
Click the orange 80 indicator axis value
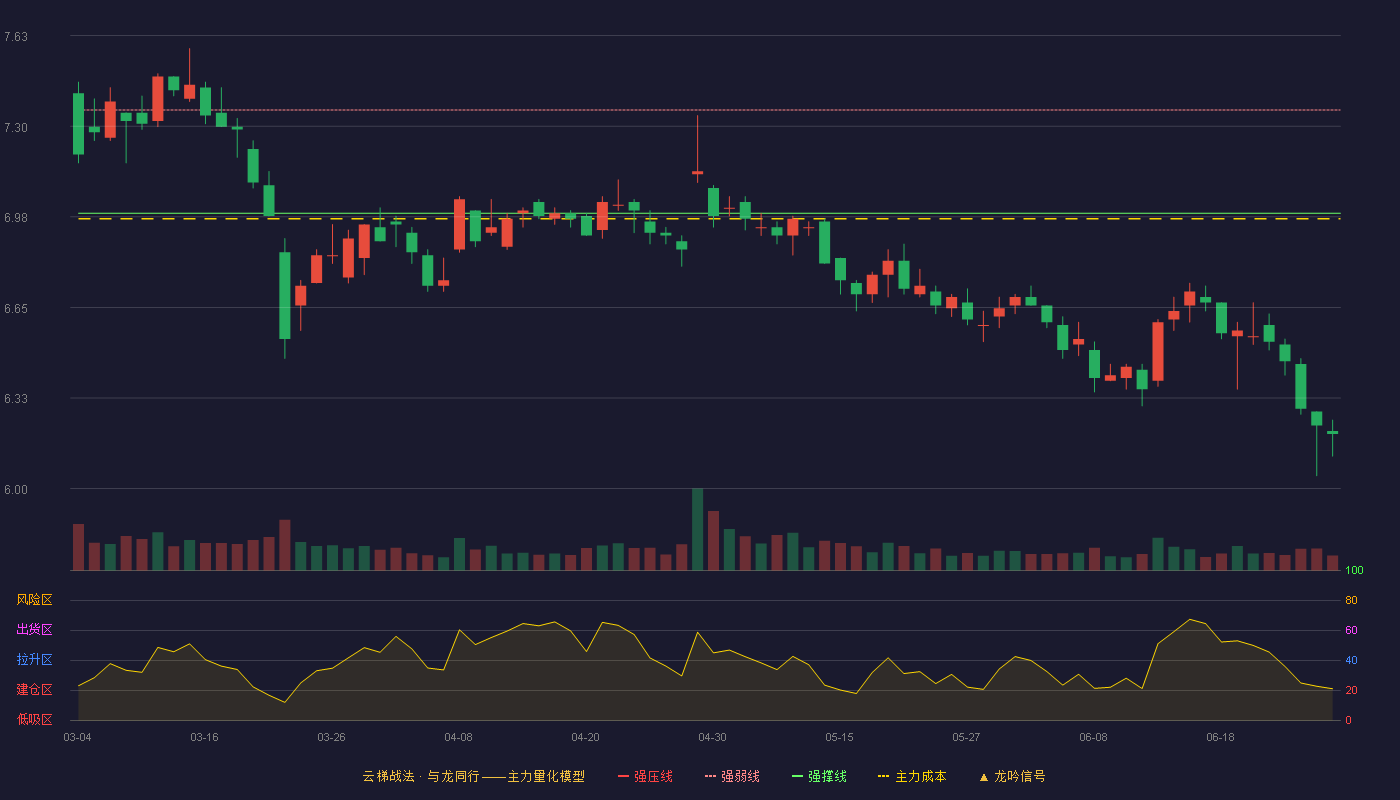1351,600
